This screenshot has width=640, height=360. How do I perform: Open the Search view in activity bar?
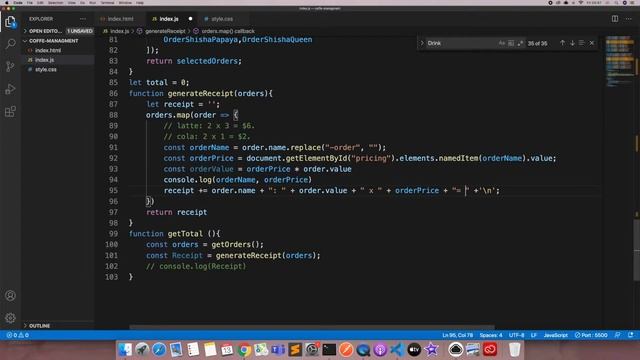click(x=11, y=44)
